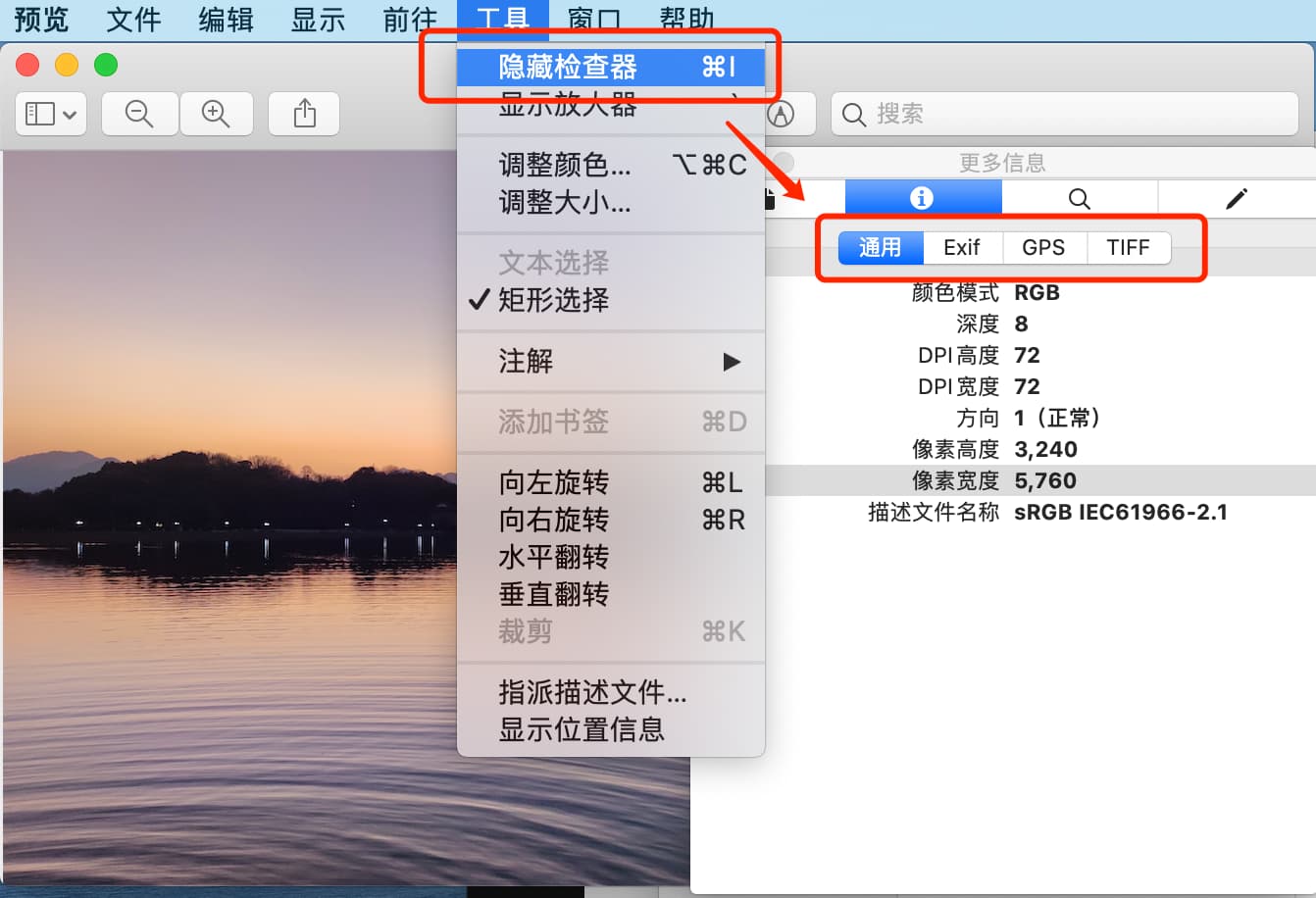Open the 前往 menu
This screenshot has width=1316, height=898.
410,20
